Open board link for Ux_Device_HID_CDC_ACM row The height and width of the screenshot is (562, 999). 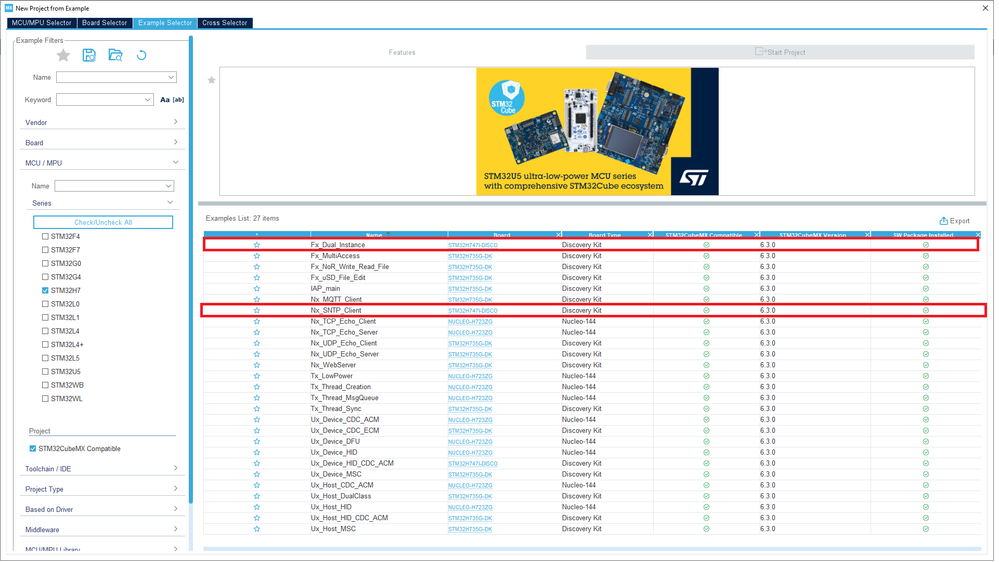[x=473, y=464]
